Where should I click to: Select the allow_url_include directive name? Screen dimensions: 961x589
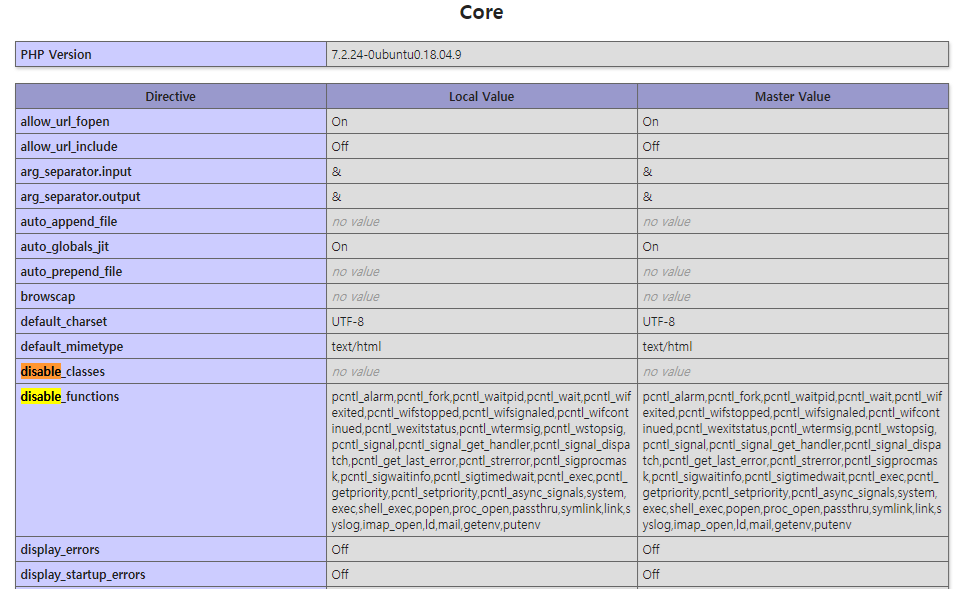click(69, 146)
